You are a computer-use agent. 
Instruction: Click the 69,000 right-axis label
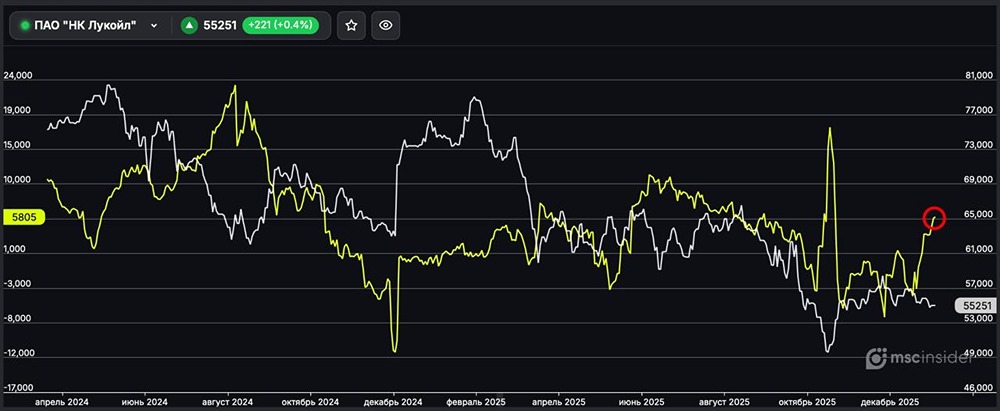click(981, 180)
